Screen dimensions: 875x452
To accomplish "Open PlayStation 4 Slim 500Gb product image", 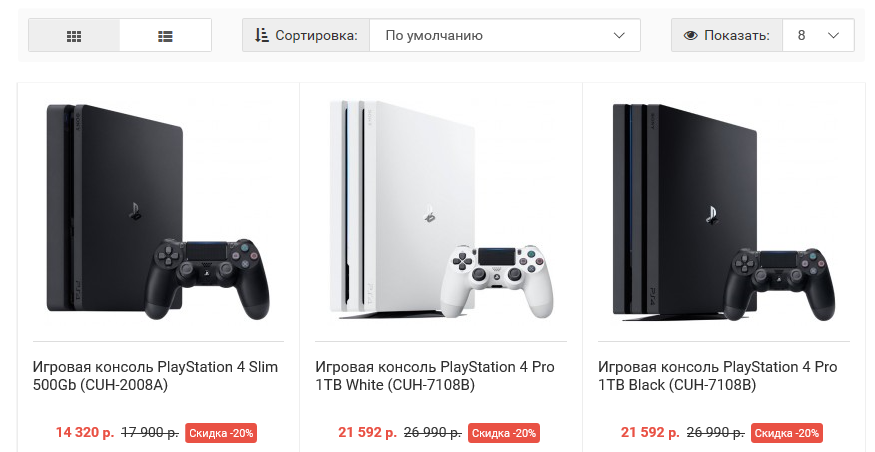I will [x=158, y=212].
